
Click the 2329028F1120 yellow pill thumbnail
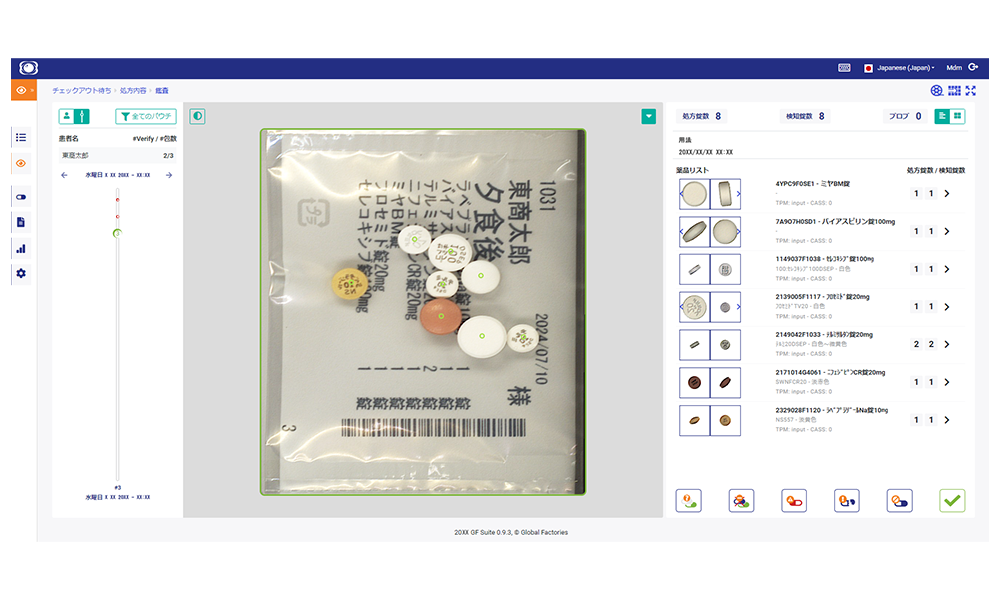click(x=695, y=420)
